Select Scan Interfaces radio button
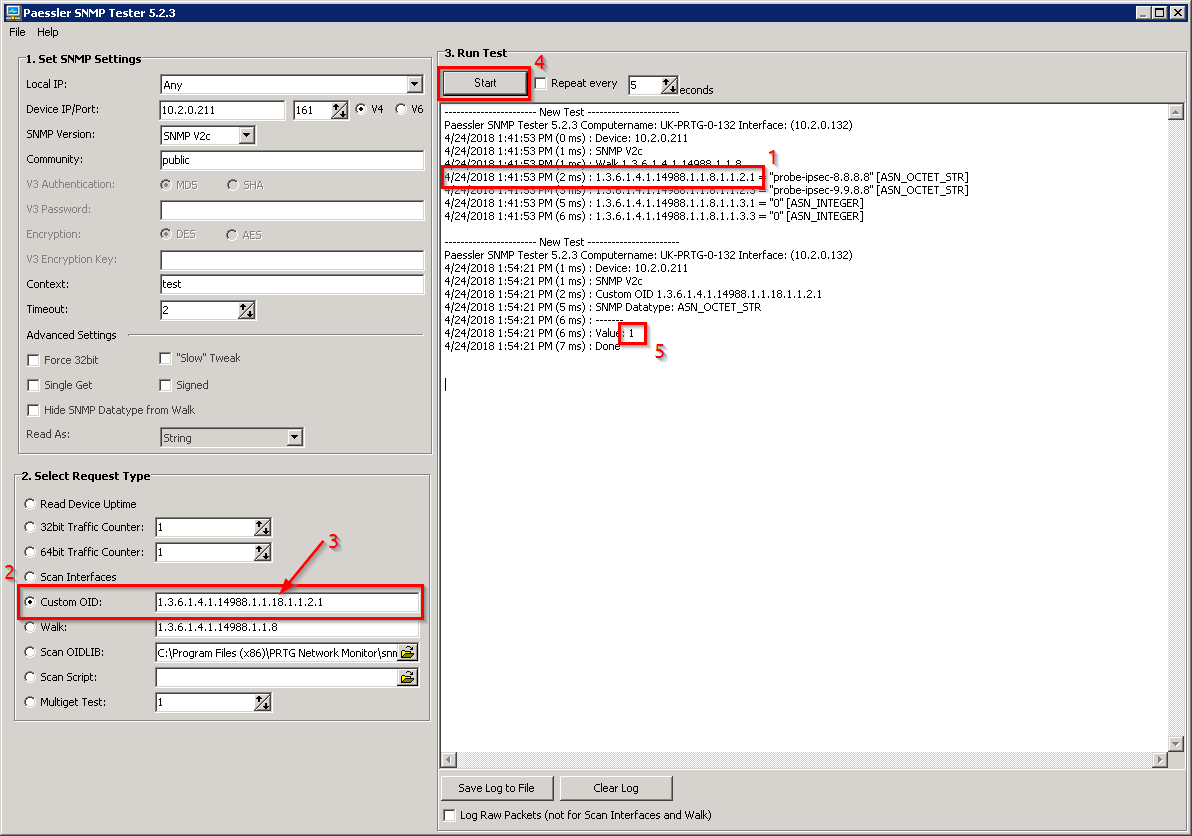 (x=30, y=577)
